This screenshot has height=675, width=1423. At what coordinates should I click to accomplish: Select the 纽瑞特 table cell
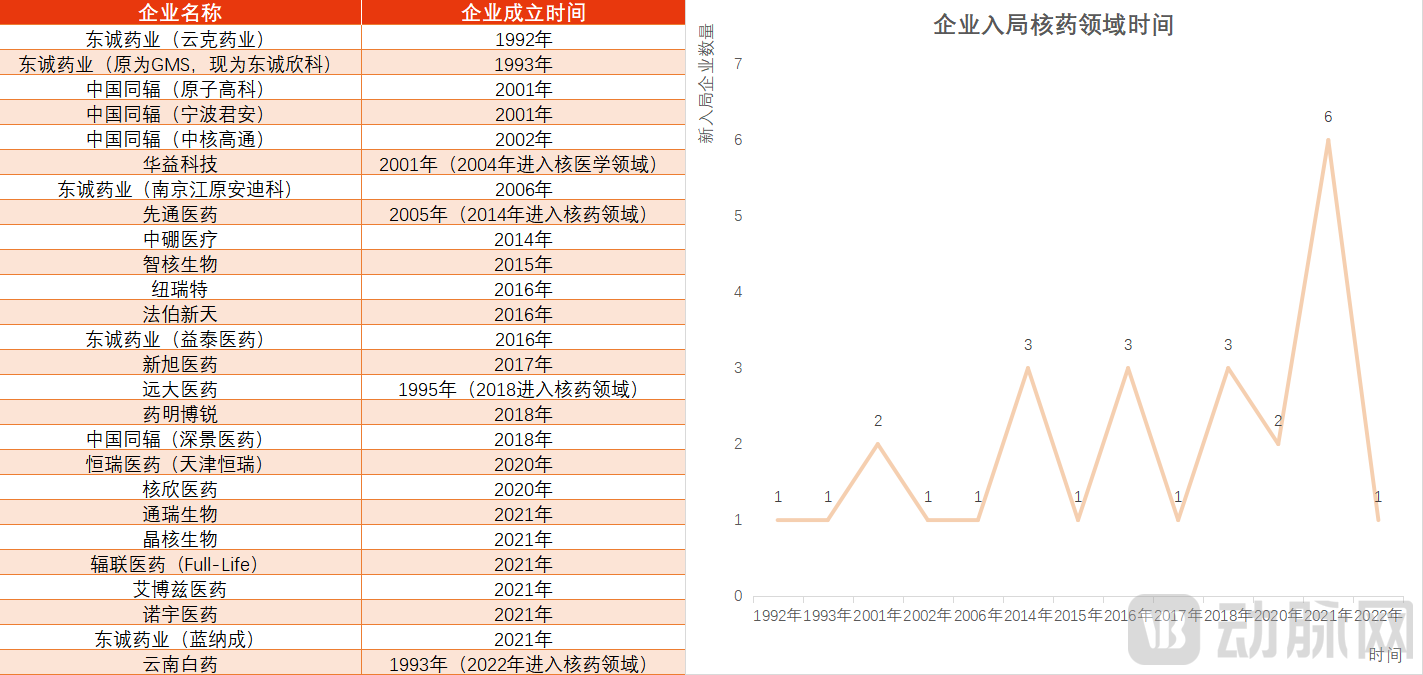[x=180, y=288]
